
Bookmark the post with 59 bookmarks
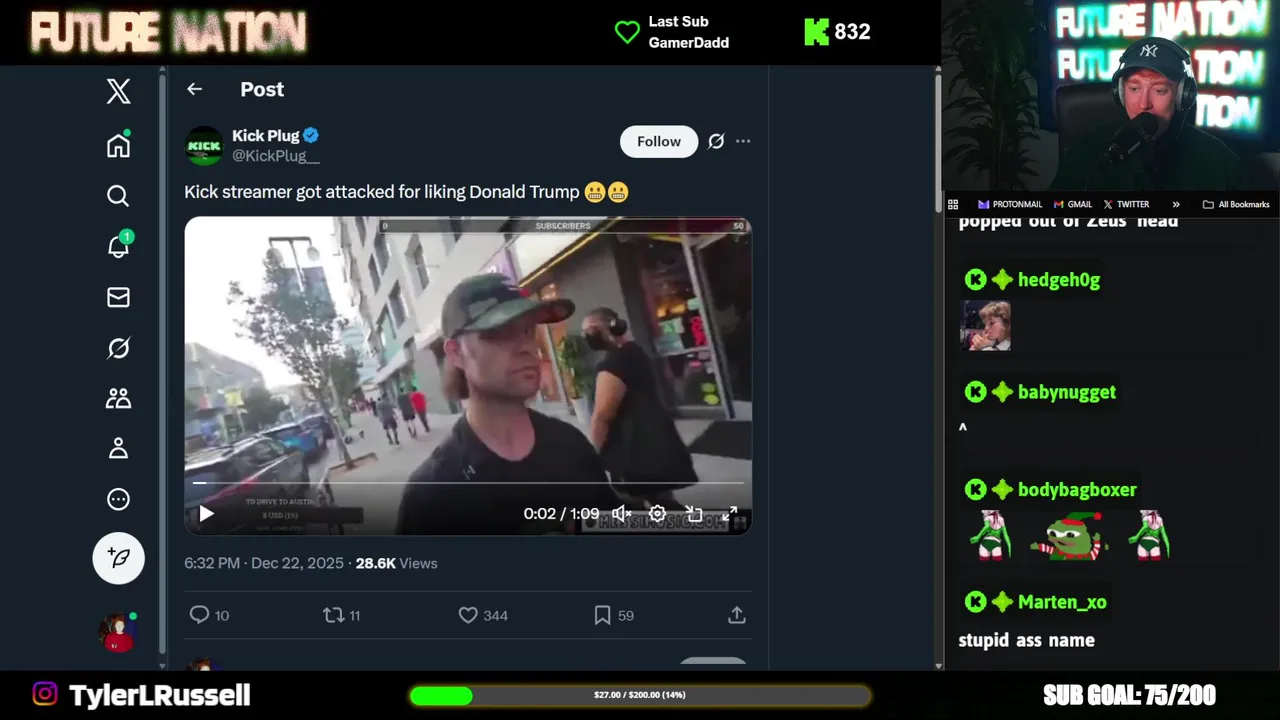pyautogui.click(x=614, y=615)
